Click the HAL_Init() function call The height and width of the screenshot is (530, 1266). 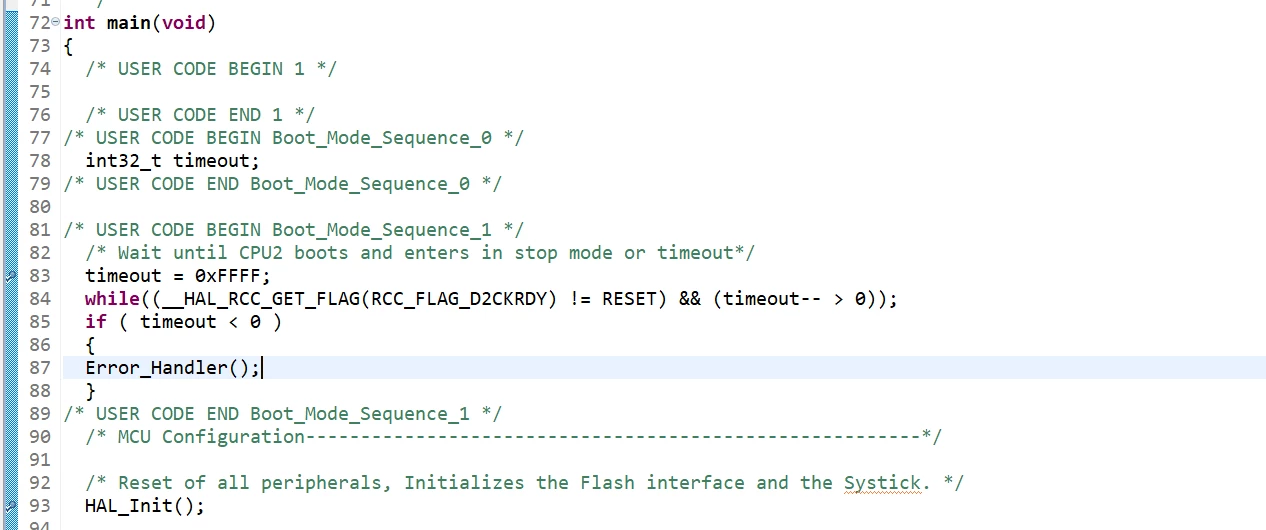[x=145, y=506]
